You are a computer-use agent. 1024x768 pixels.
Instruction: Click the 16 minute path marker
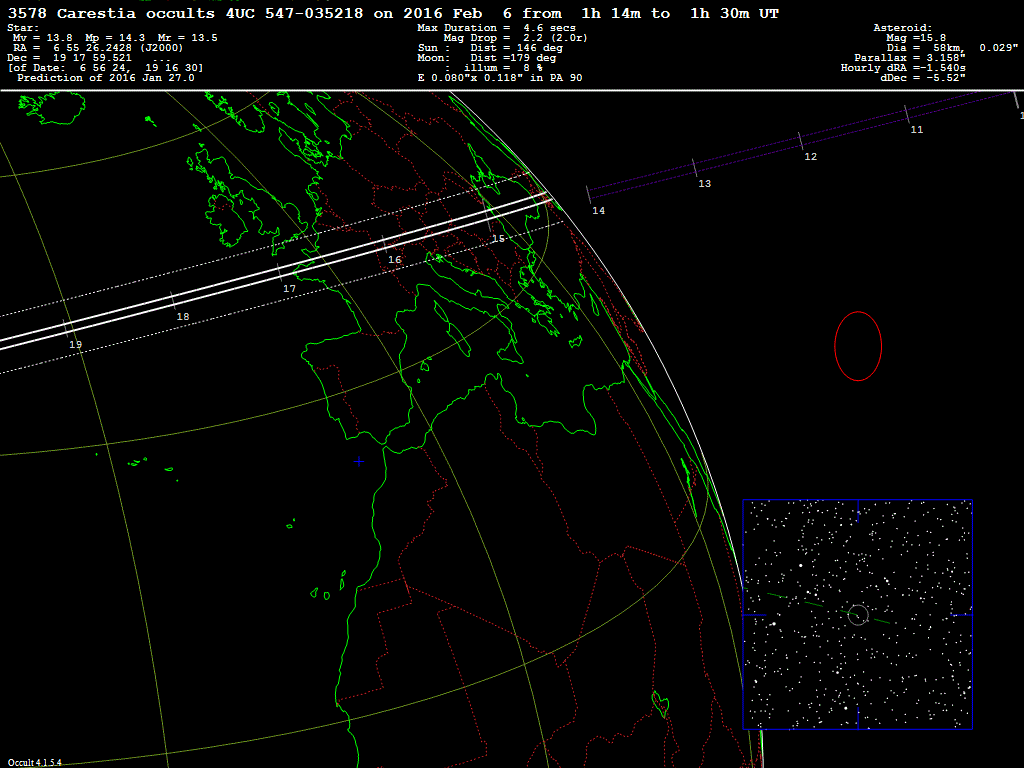tap(394, 260)
